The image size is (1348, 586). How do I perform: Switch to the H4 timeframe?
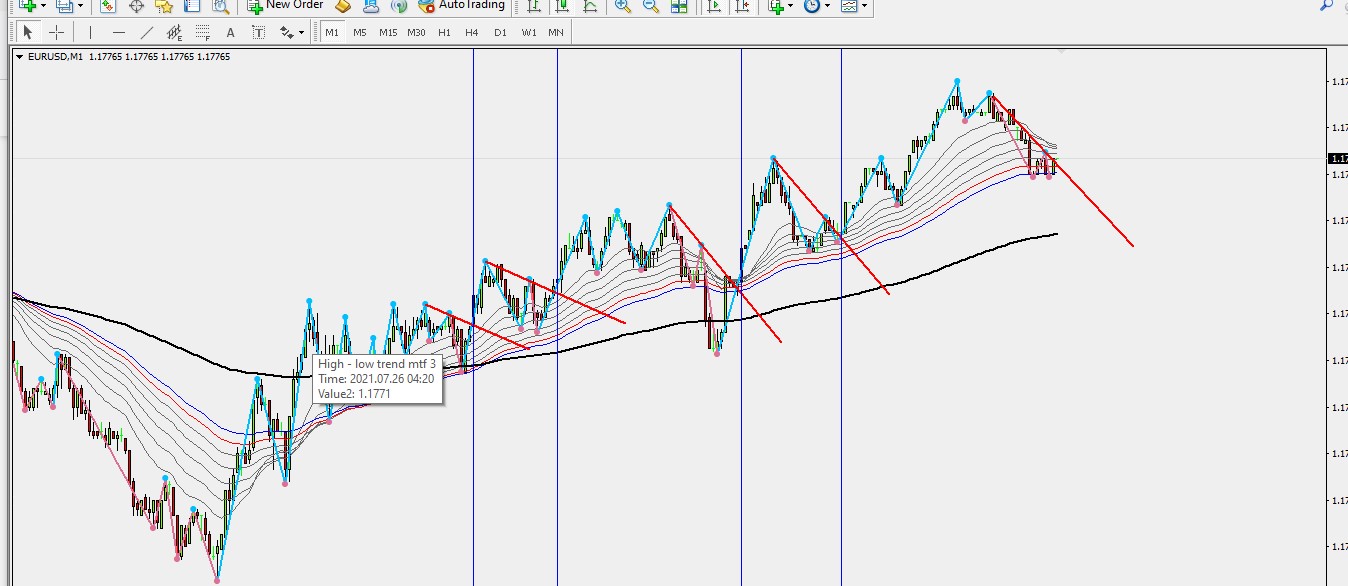tap(472, 32)
